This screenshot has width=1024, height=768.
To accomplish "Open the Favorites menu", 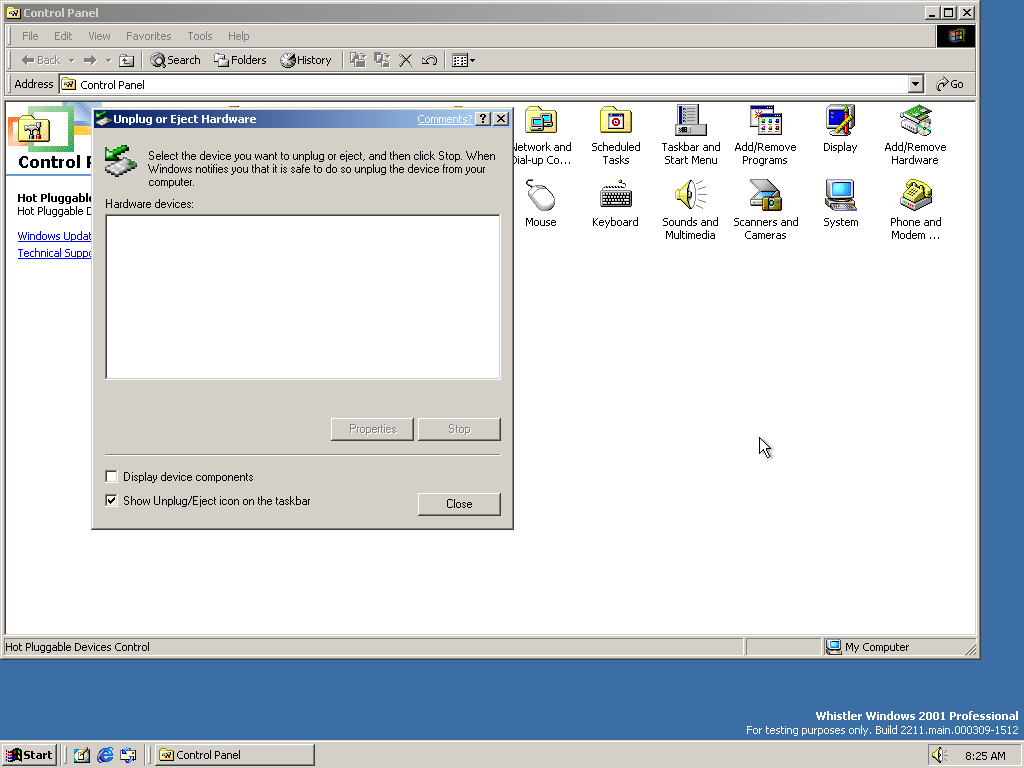I will (x=148, y=36).
